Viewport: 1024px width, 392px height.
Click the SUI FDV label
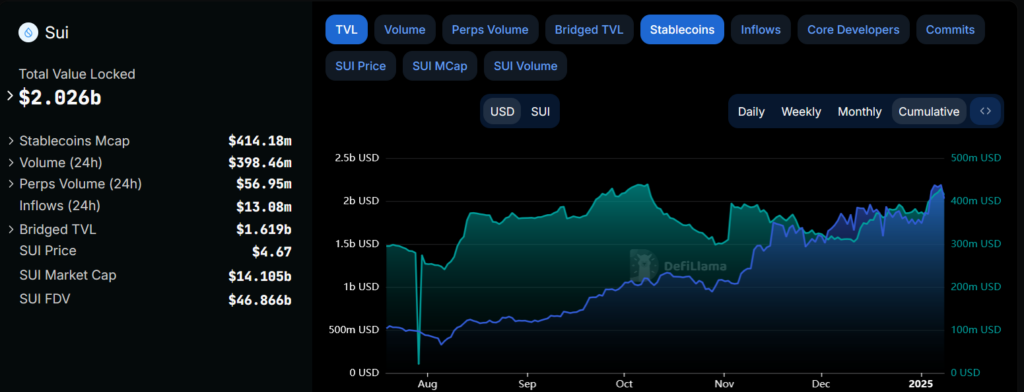coord(44,299)
